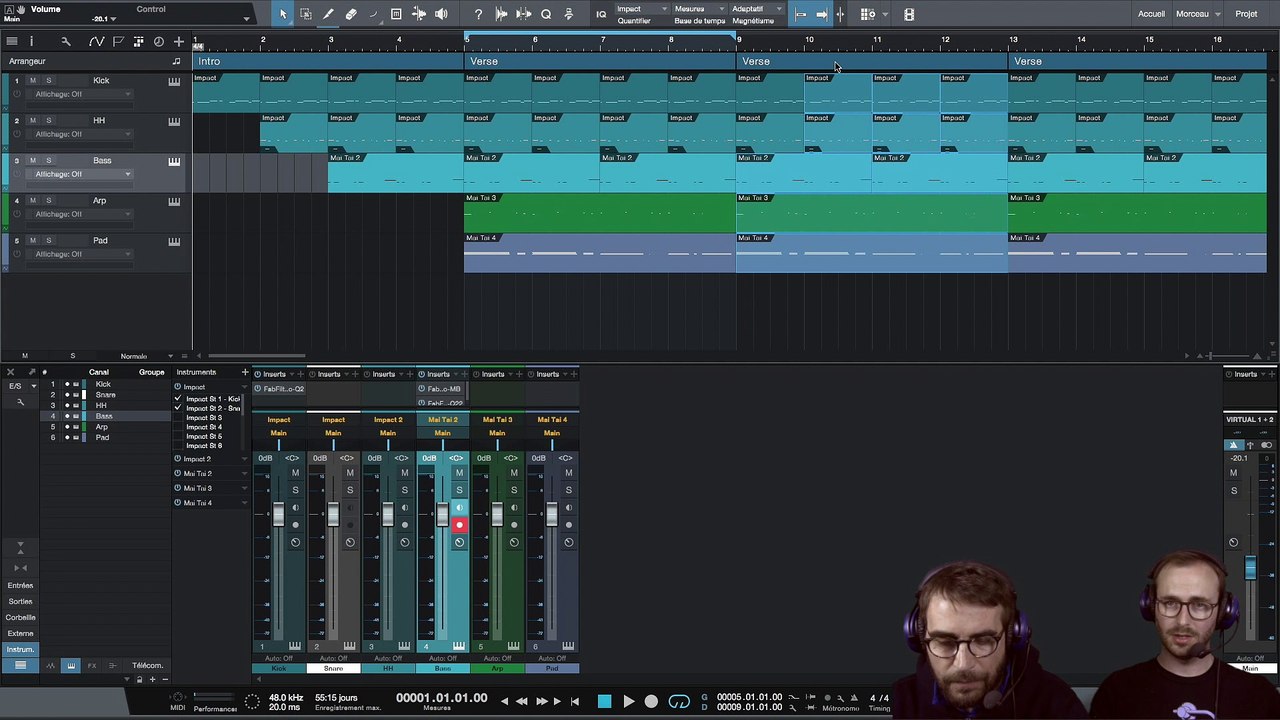Click the Externe button in mixer

(x=20, y=633)
